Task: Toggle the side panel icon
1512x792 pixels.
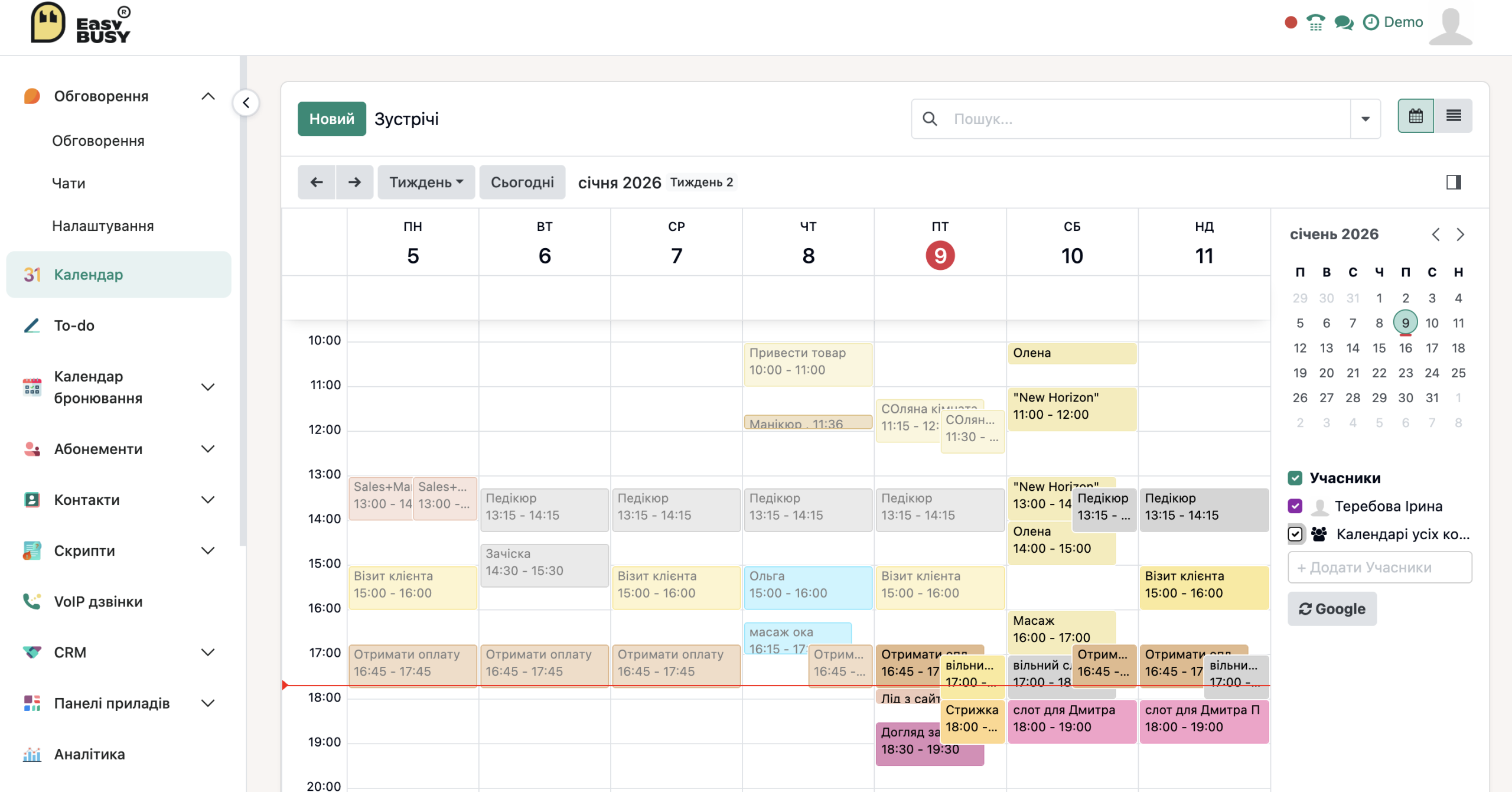Action: click(x=1454, y=182)
